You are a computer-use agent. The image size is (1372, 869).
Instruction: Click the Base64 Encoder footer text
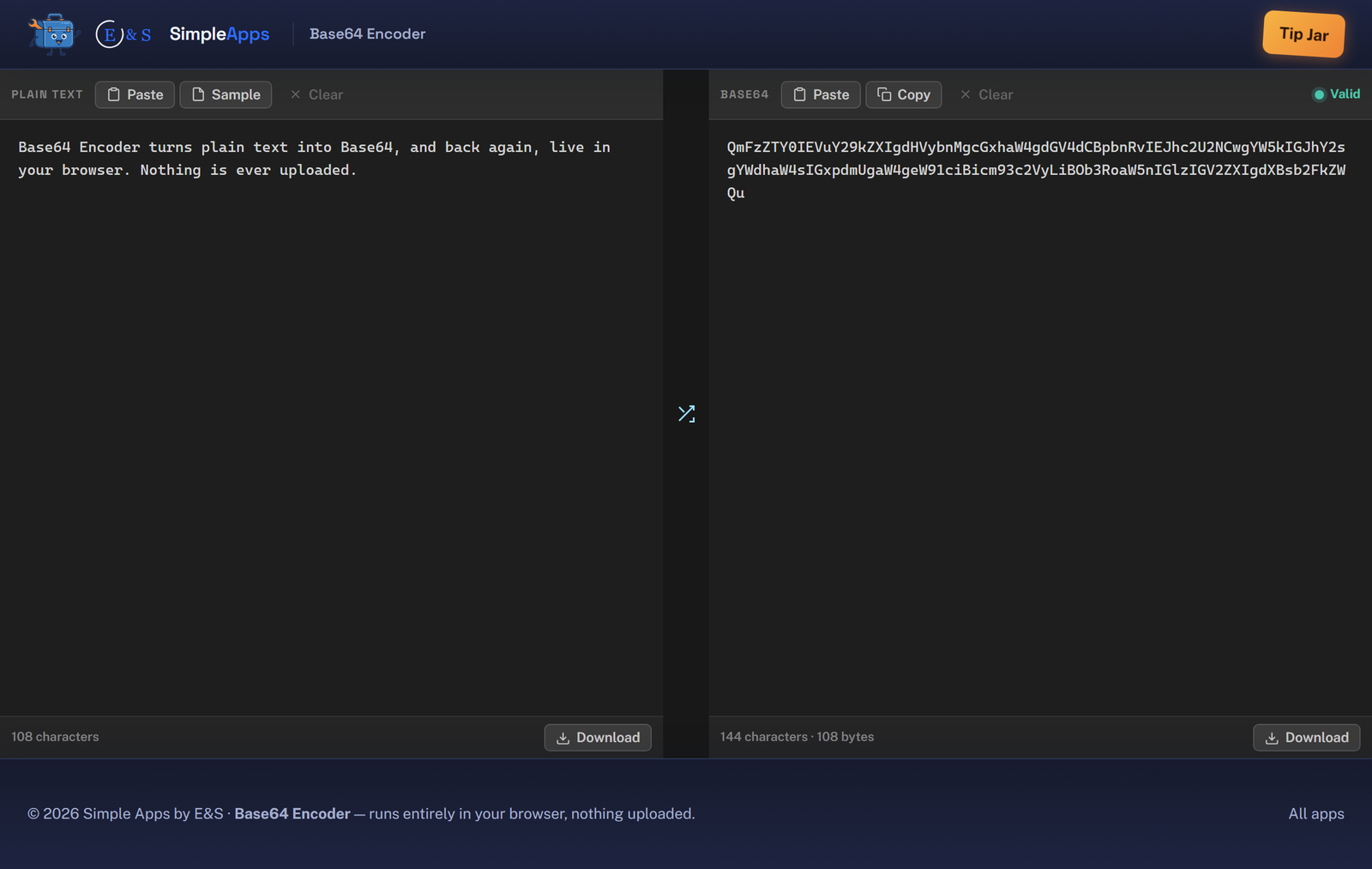pos(292,814)
